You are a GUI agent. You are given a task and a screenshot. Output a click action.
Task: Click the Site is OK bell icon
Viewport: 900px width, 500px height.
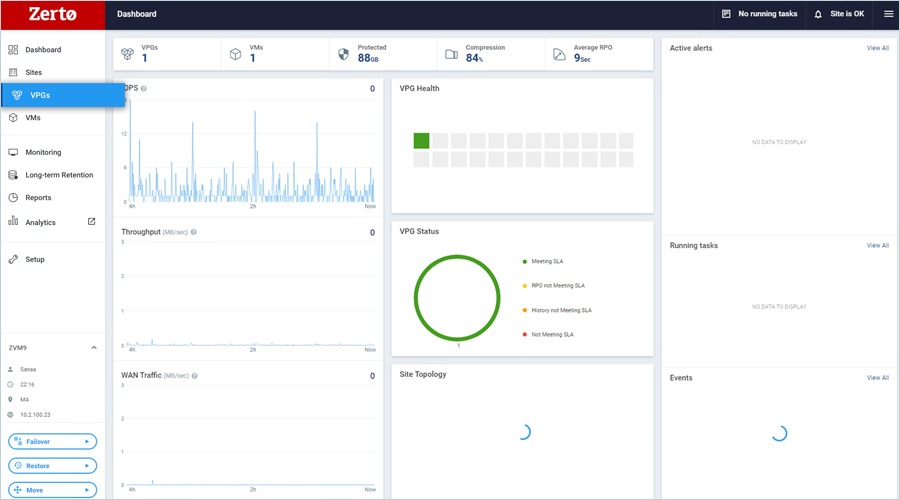818,14
